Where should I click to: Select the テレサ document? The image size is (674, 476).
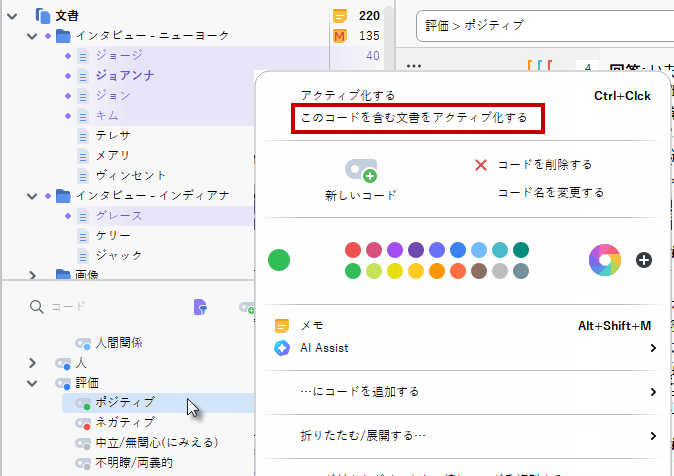(x=113, y=135)
